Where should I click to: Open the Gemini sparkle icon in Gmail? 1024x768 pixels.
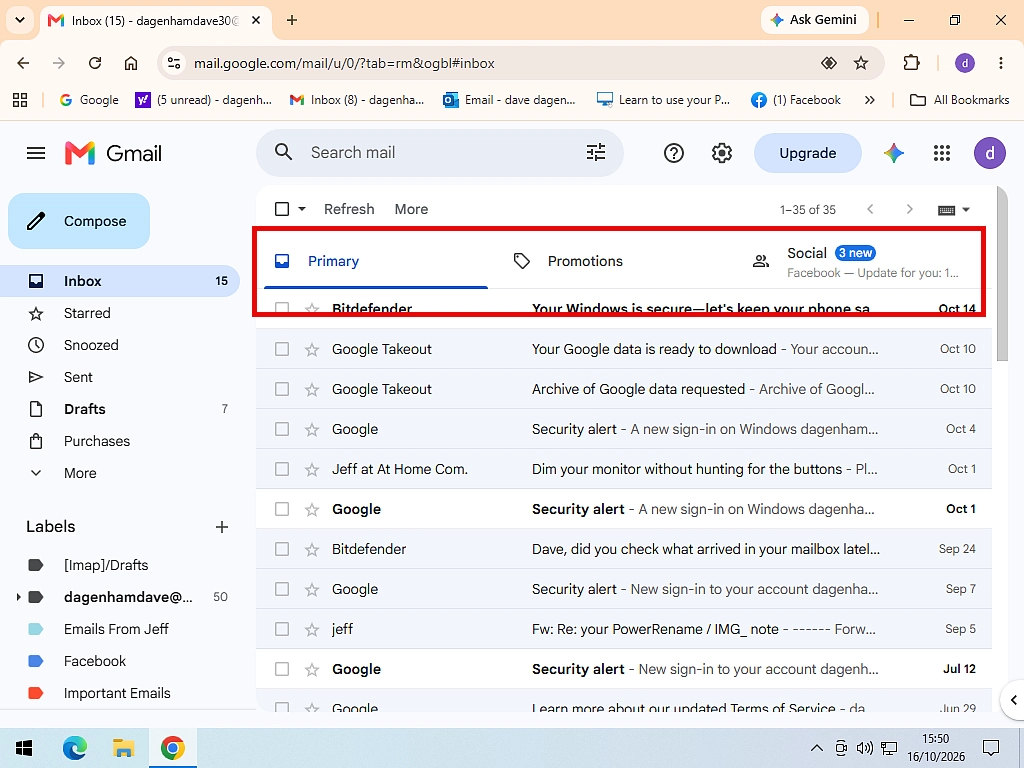(894, 153)
